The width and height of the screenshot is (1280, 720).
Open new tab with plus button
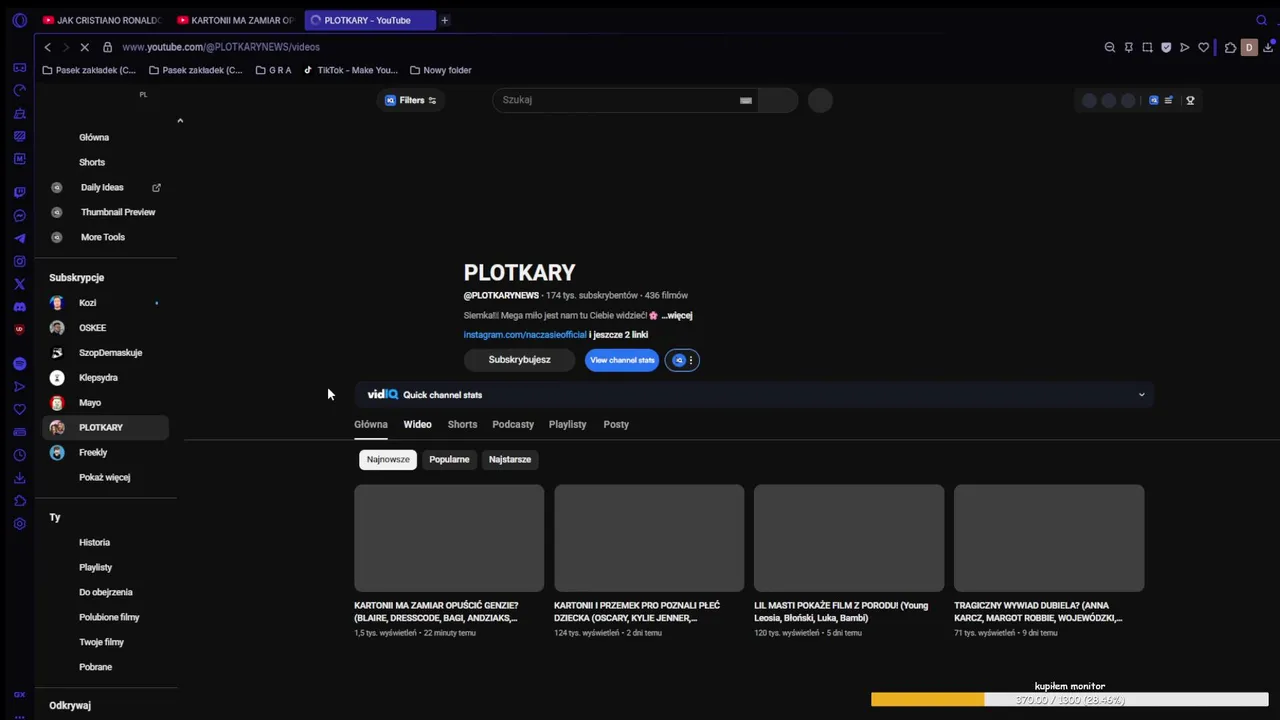tap(444, 20)
